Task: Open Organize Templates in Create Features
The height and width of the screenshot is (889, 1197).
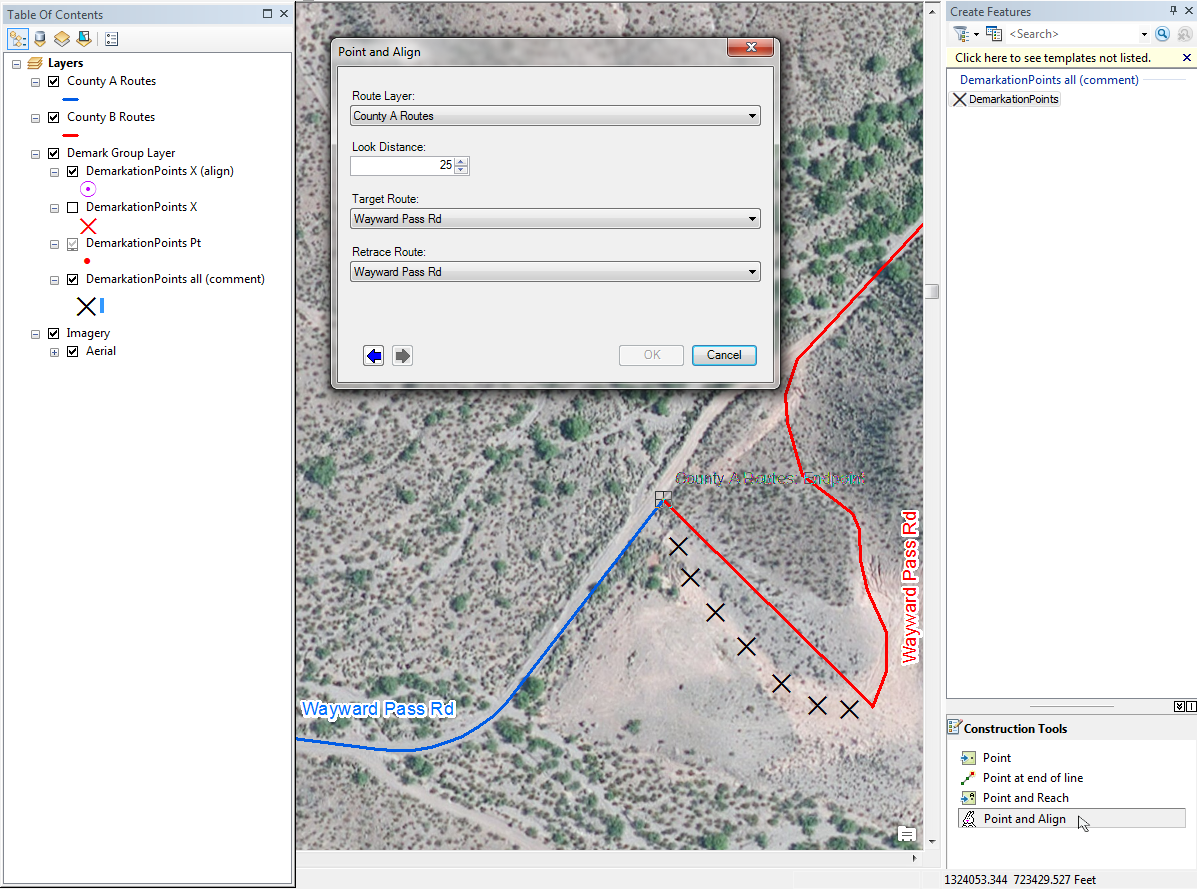Action: (994, 34)
